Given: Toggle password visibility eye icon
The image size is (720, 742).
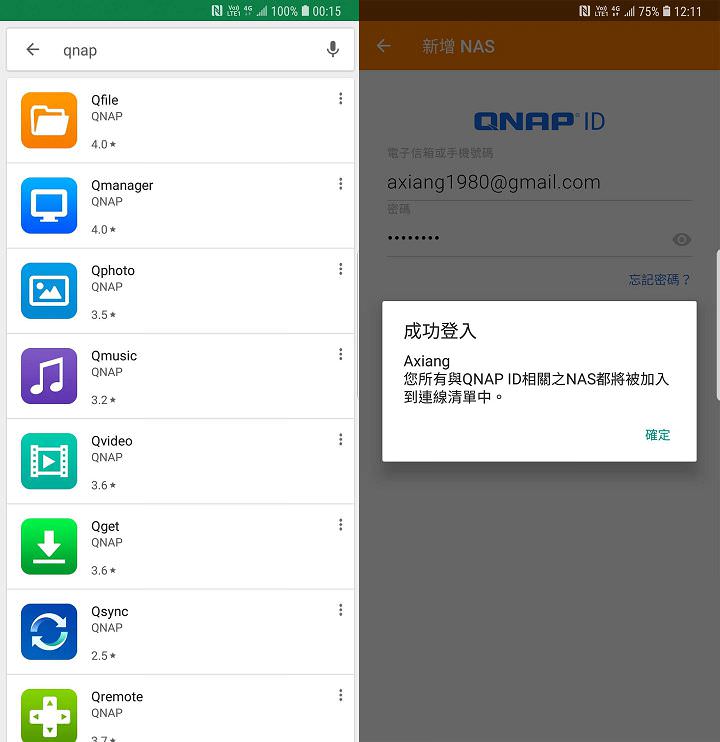Looking at the screenshot, I should pyautogui.click(x=682, y=239).
